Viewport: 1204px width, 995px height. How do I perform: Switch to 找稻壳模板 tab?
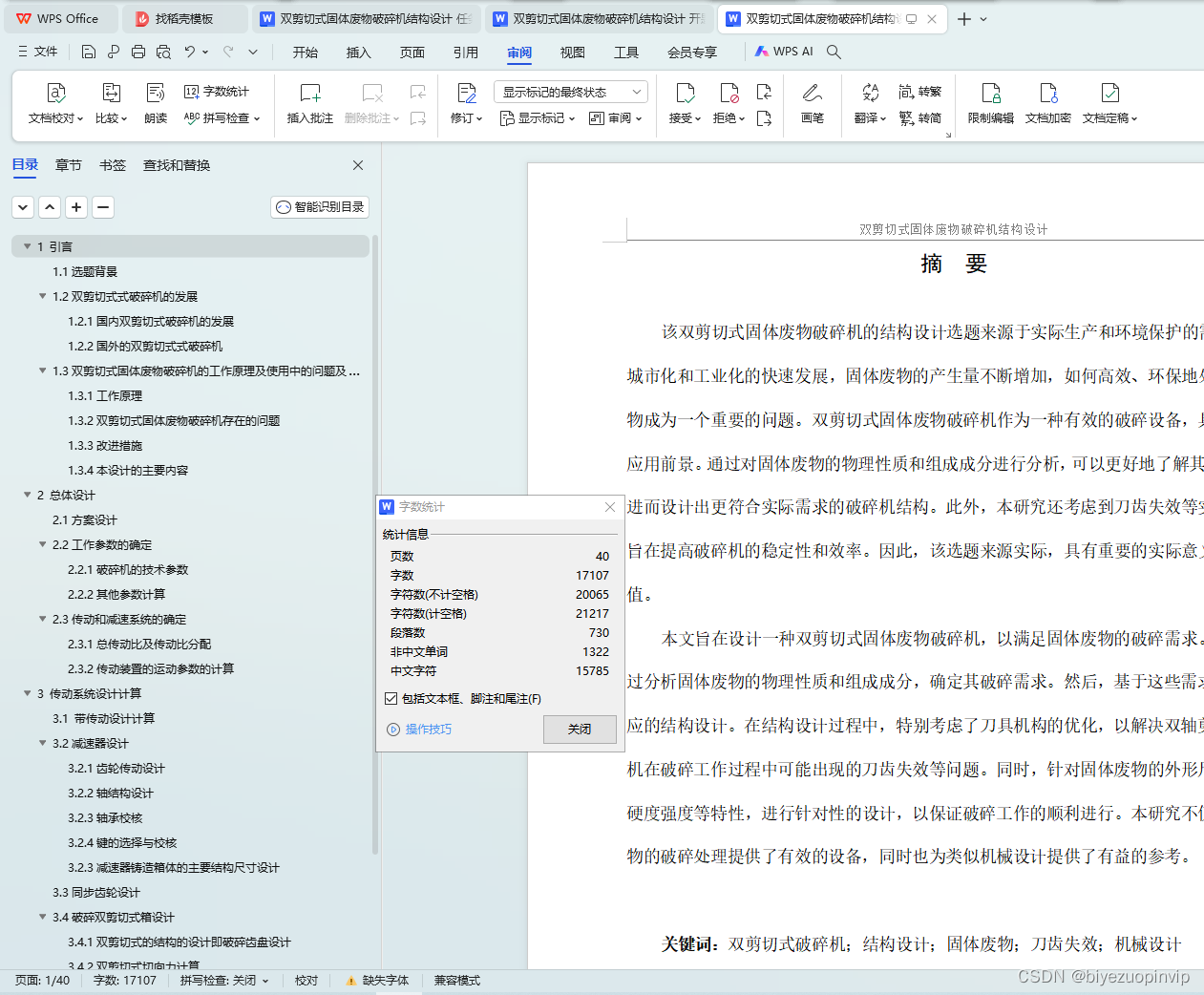click(184, 19)
